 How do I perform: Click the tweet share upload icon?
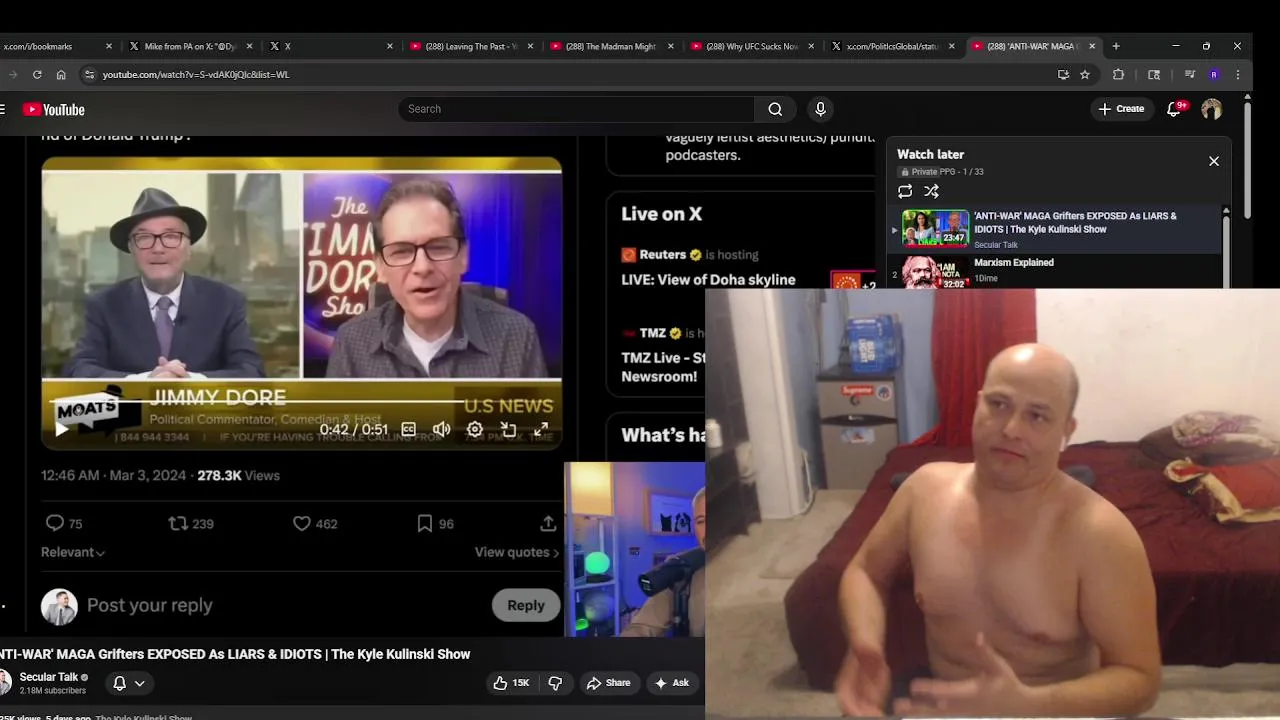tap(548, 523)
